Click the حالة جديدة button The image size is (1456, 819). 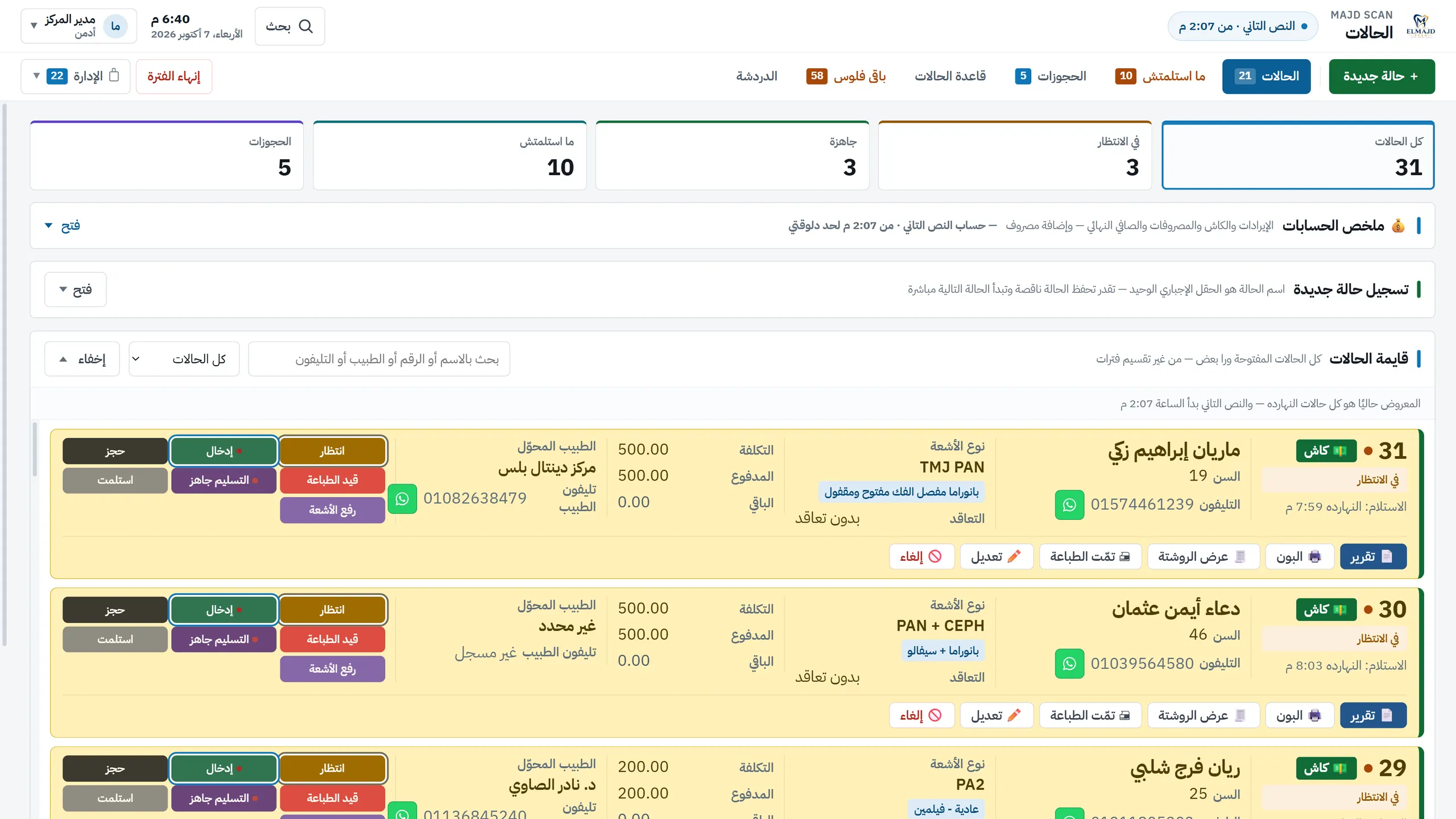pyautogui.click(x=1381, y=76)
